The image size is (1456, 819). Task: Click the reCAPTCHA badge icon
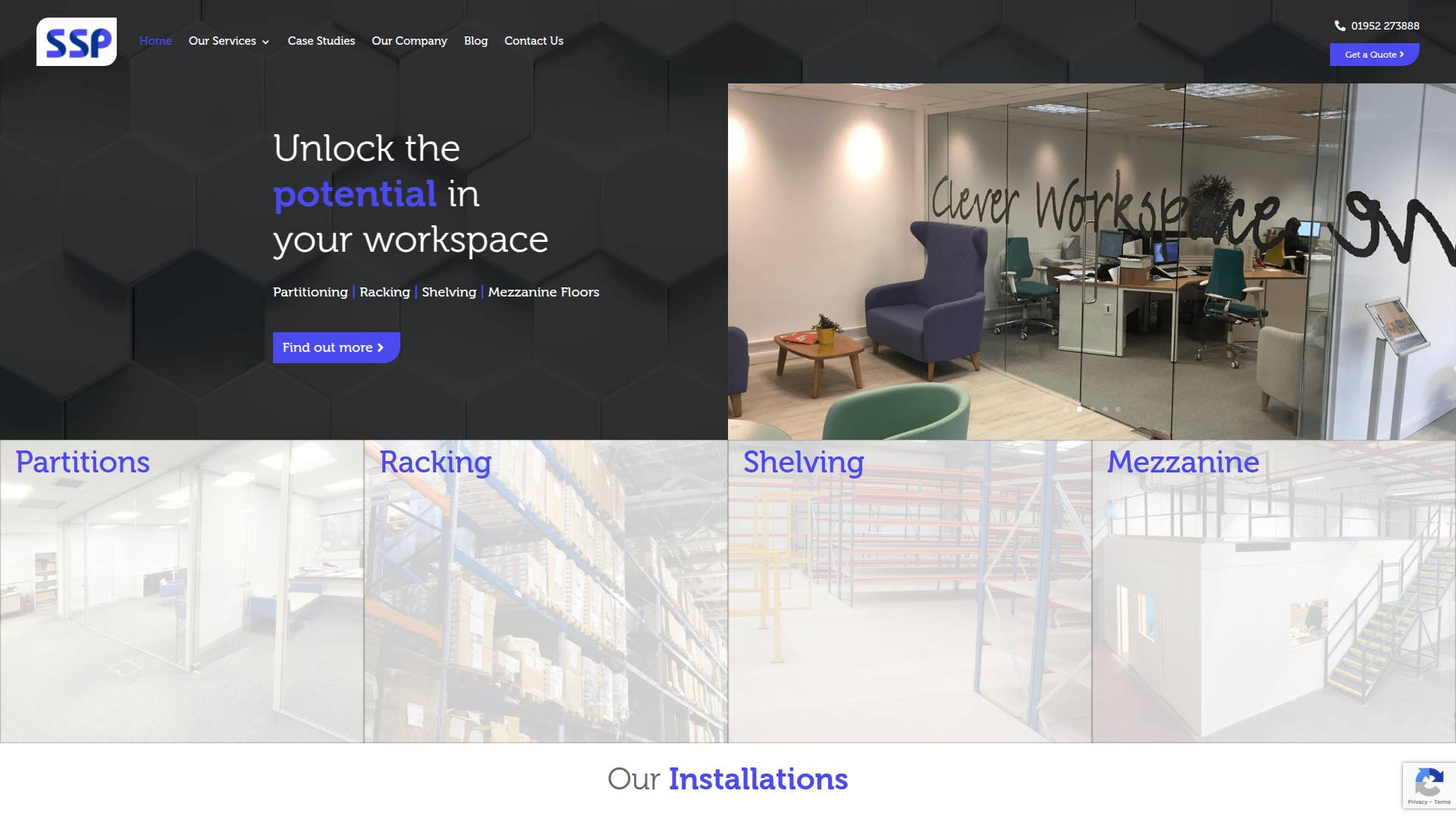(1429, 783)
